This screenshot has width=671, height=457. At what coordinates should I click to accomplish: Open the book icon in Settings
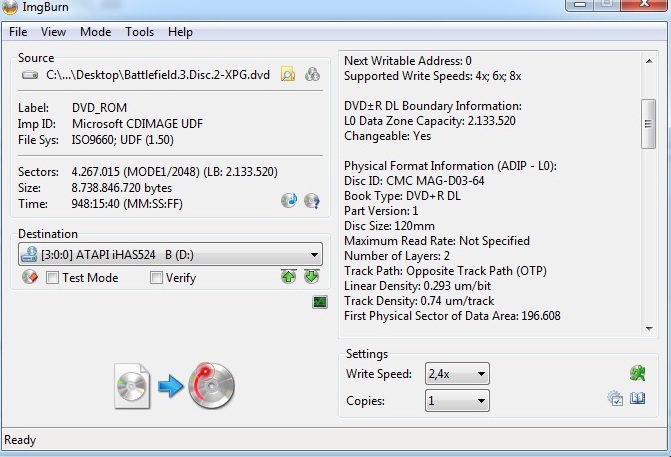tap(638, 398)
